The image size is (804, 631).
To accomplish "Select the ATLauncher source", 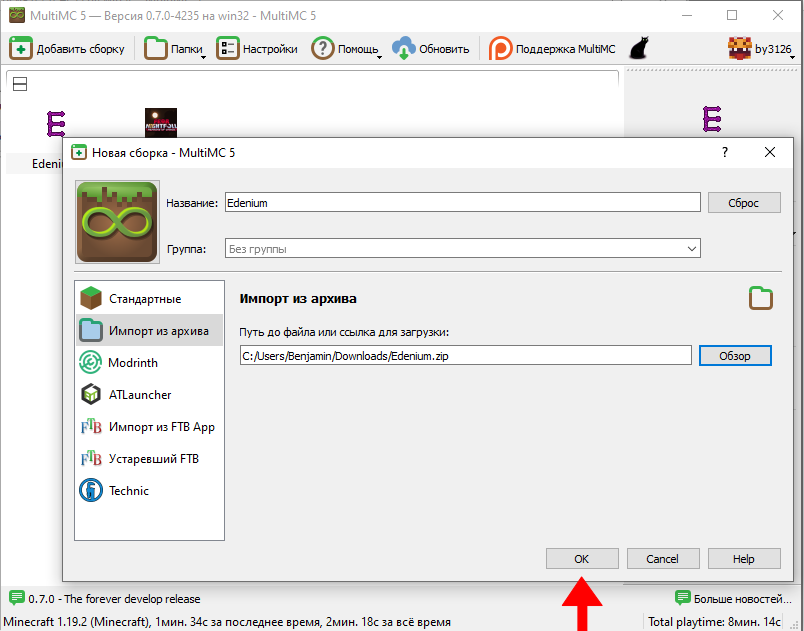I will [x=149, y=395].
